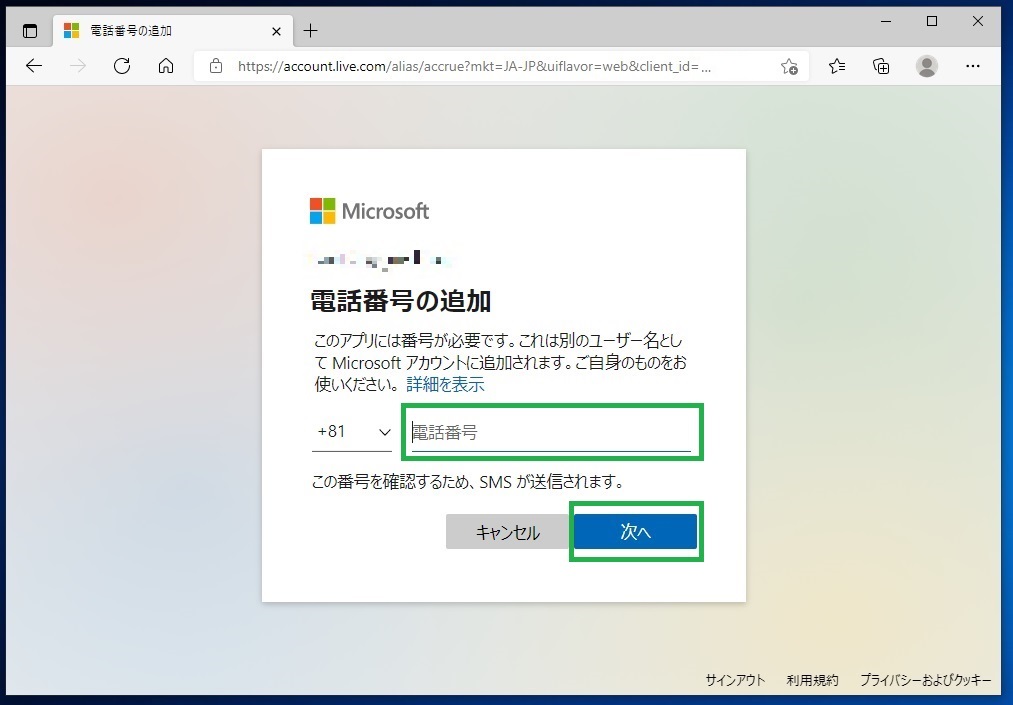Refresh the page with reload icon
This screenshot has height=705, width=1013.
[x=121, y=66]
